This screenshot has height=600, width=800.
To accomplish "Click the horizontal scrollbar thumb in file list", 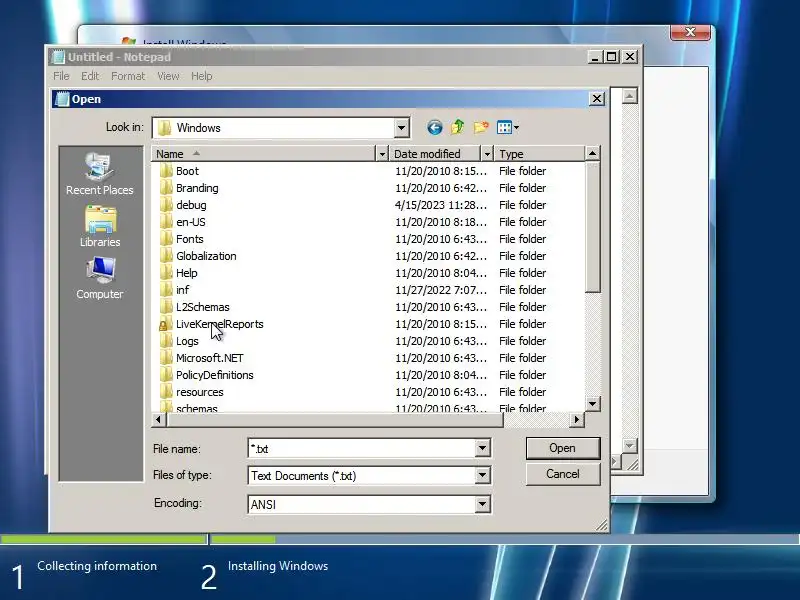I will (x=334, y=419).
